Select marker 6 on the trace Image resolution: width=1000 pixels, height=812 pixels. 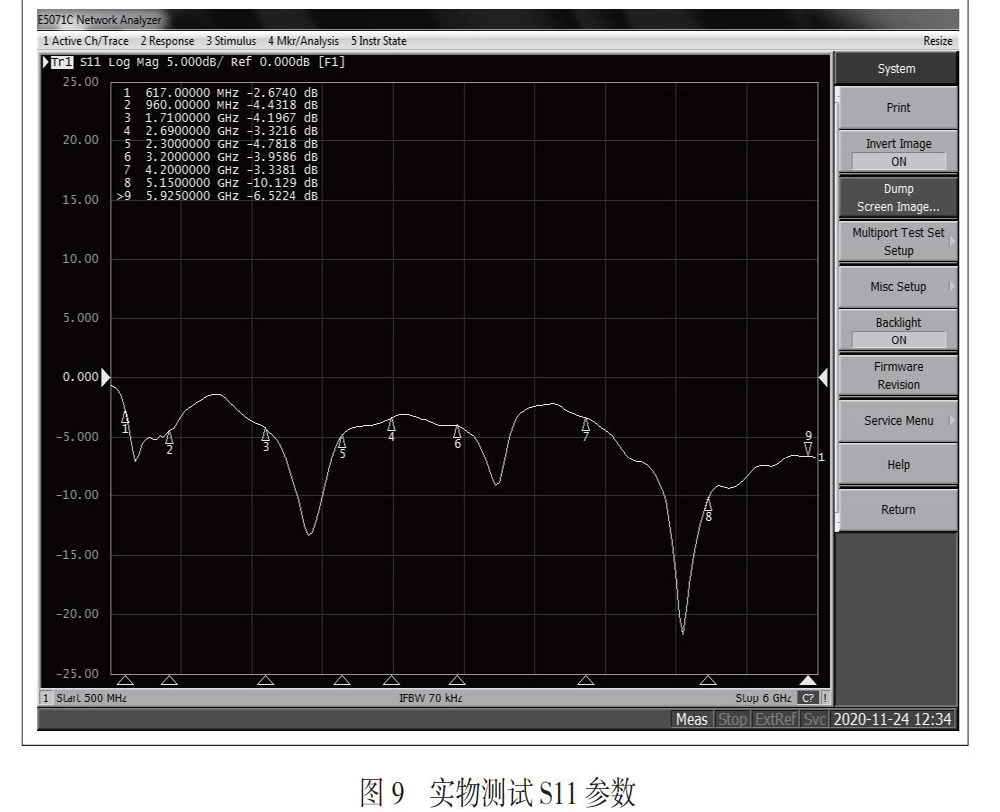click(x=457, y=438)
